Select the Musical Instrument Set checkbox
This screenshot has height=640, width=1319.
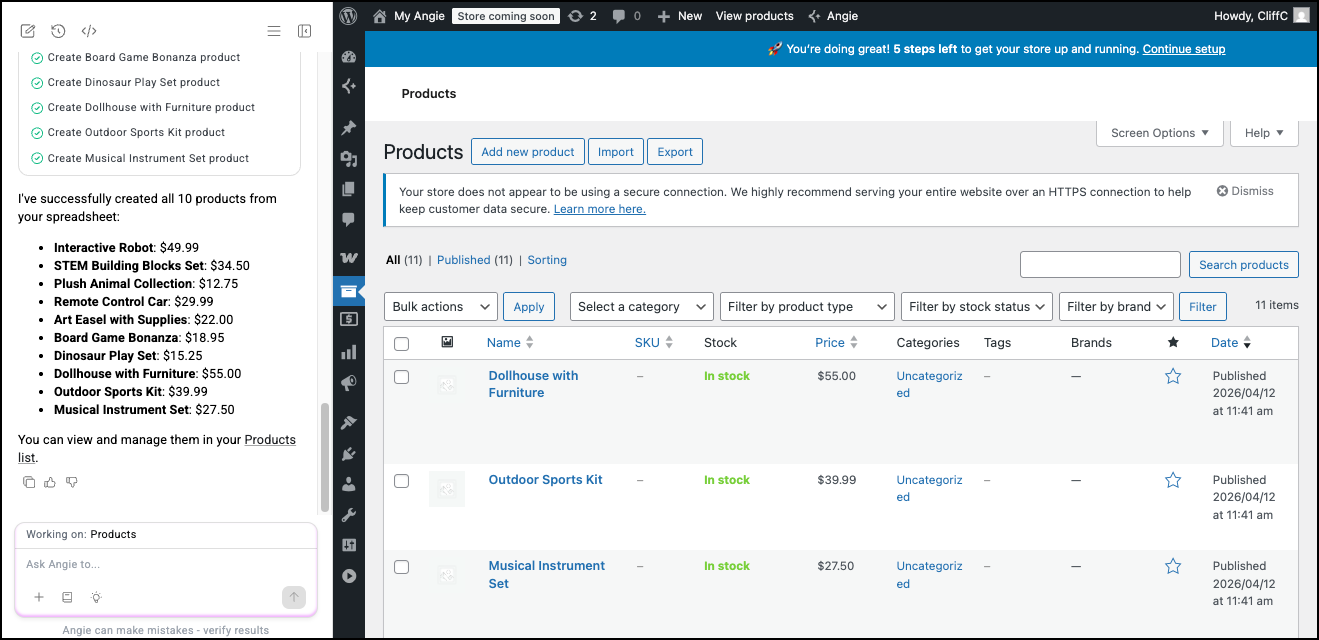[401, 567]
